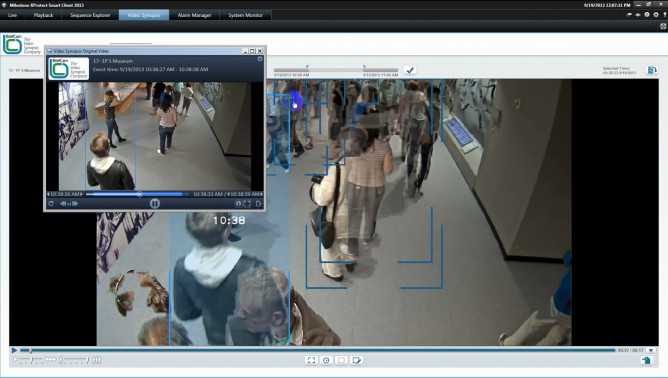This screenshot has width=668, height=378.
Task: Click the edit note icon in bottom toolbar
Action: pos(356,361)
